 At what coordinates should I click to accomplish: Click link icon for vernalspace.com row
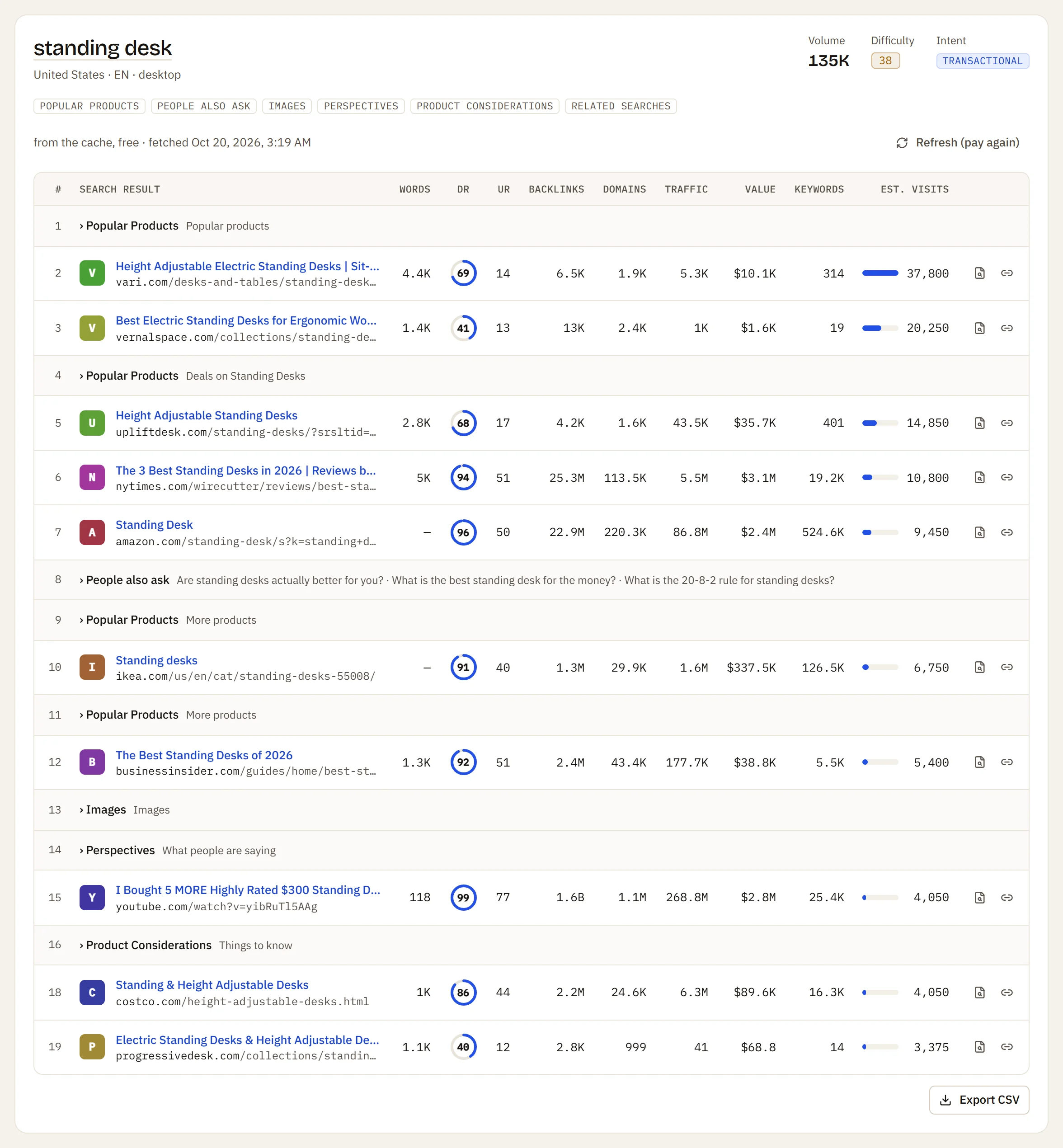click(x=1007, y=328)
